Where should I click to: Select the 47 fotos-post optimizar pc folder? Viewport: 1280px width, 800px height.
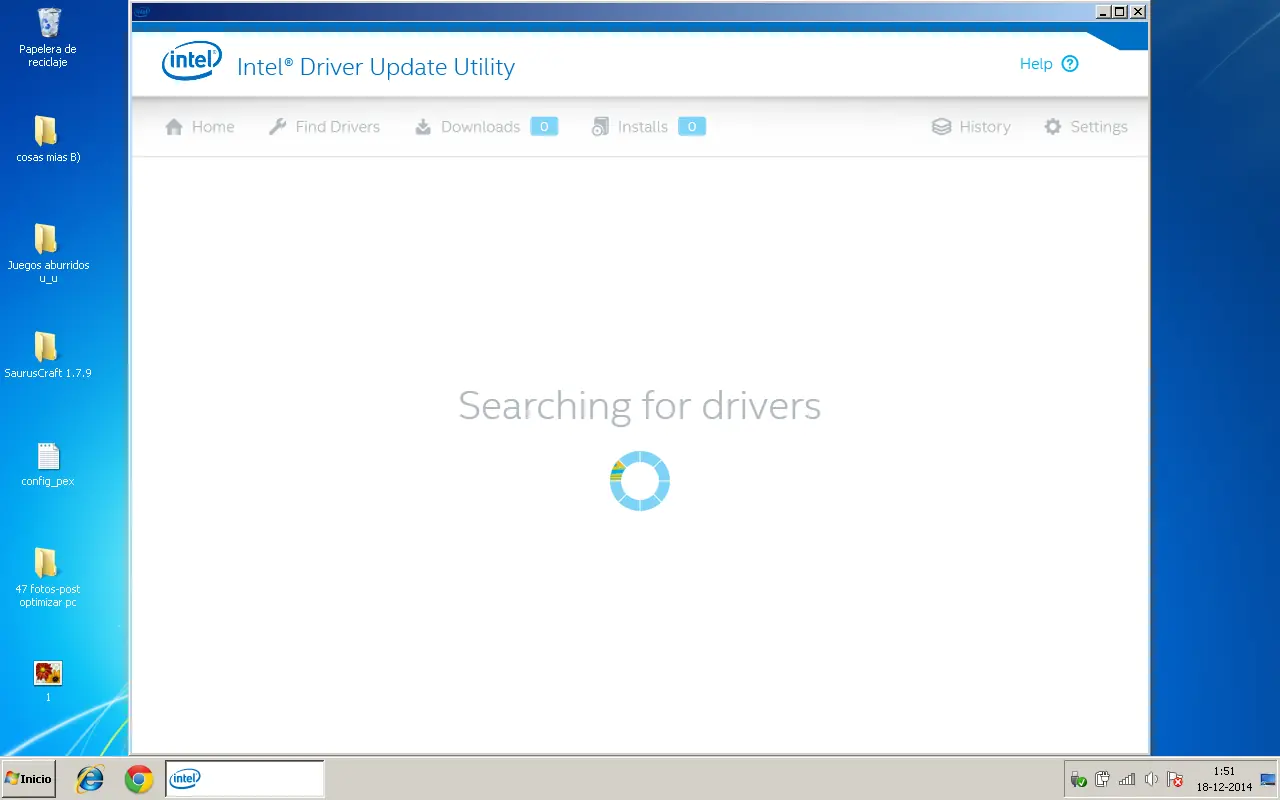point(48,577)
